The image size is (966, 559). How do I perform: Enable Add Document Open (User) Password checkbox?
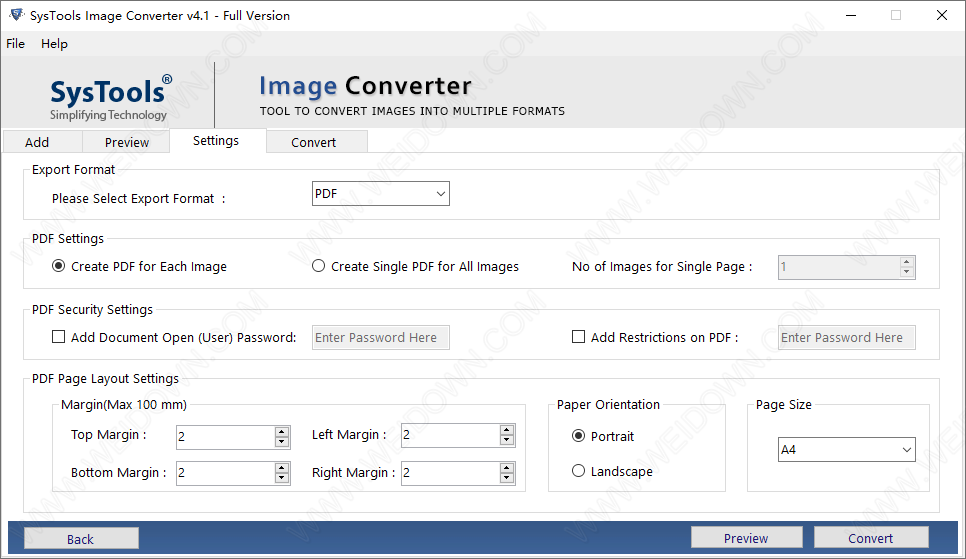(59, 337)
